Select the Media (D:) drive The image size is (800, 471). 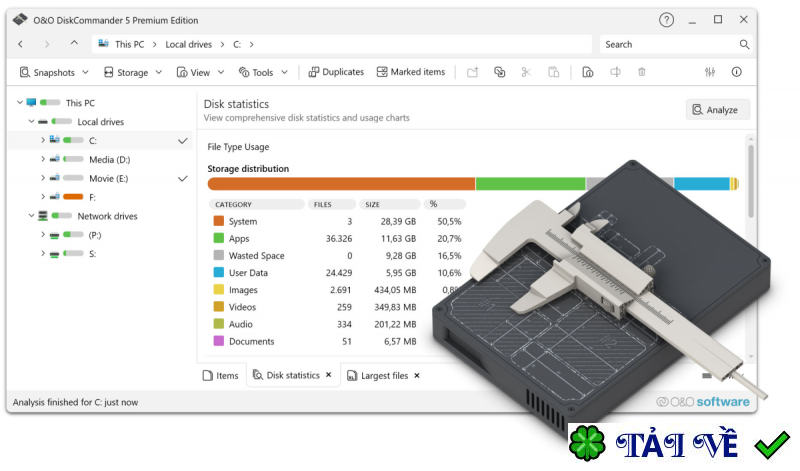109,160
